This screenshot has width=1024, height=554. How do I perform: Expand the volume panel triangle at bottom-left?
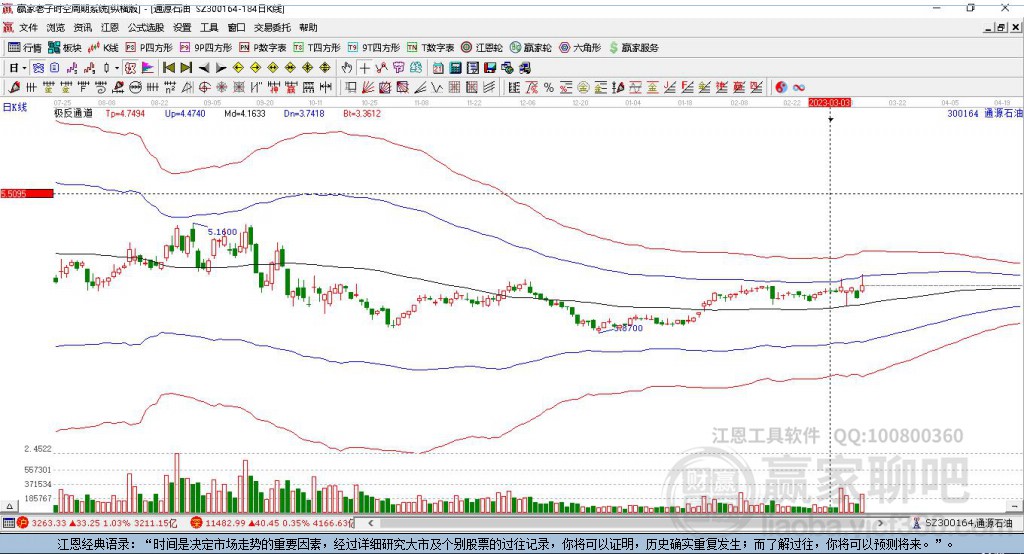[x=9, y=506]
